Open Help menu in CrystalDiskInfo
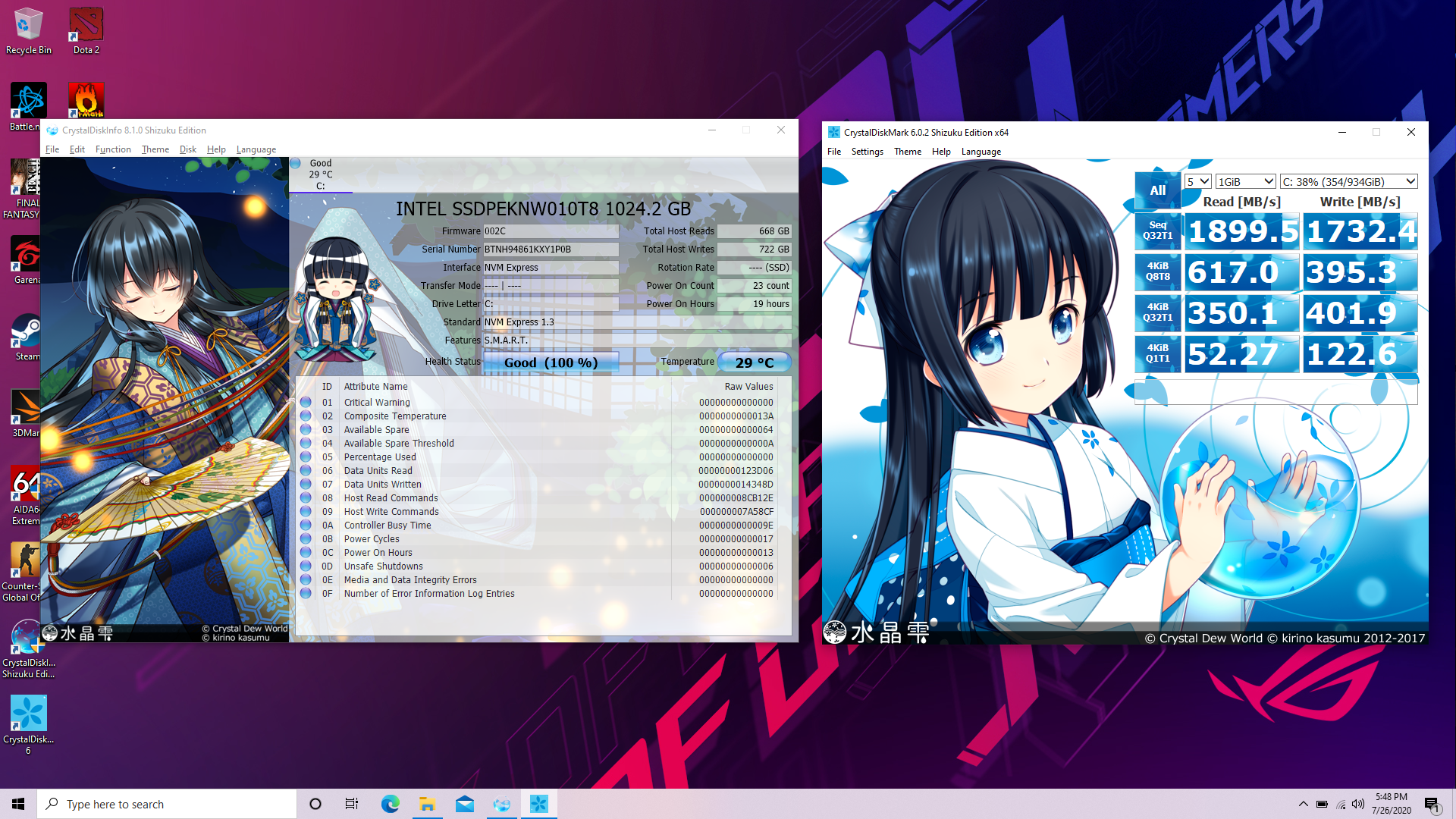The width and height of the screenshot is (1456, 819). pos(216,149)
